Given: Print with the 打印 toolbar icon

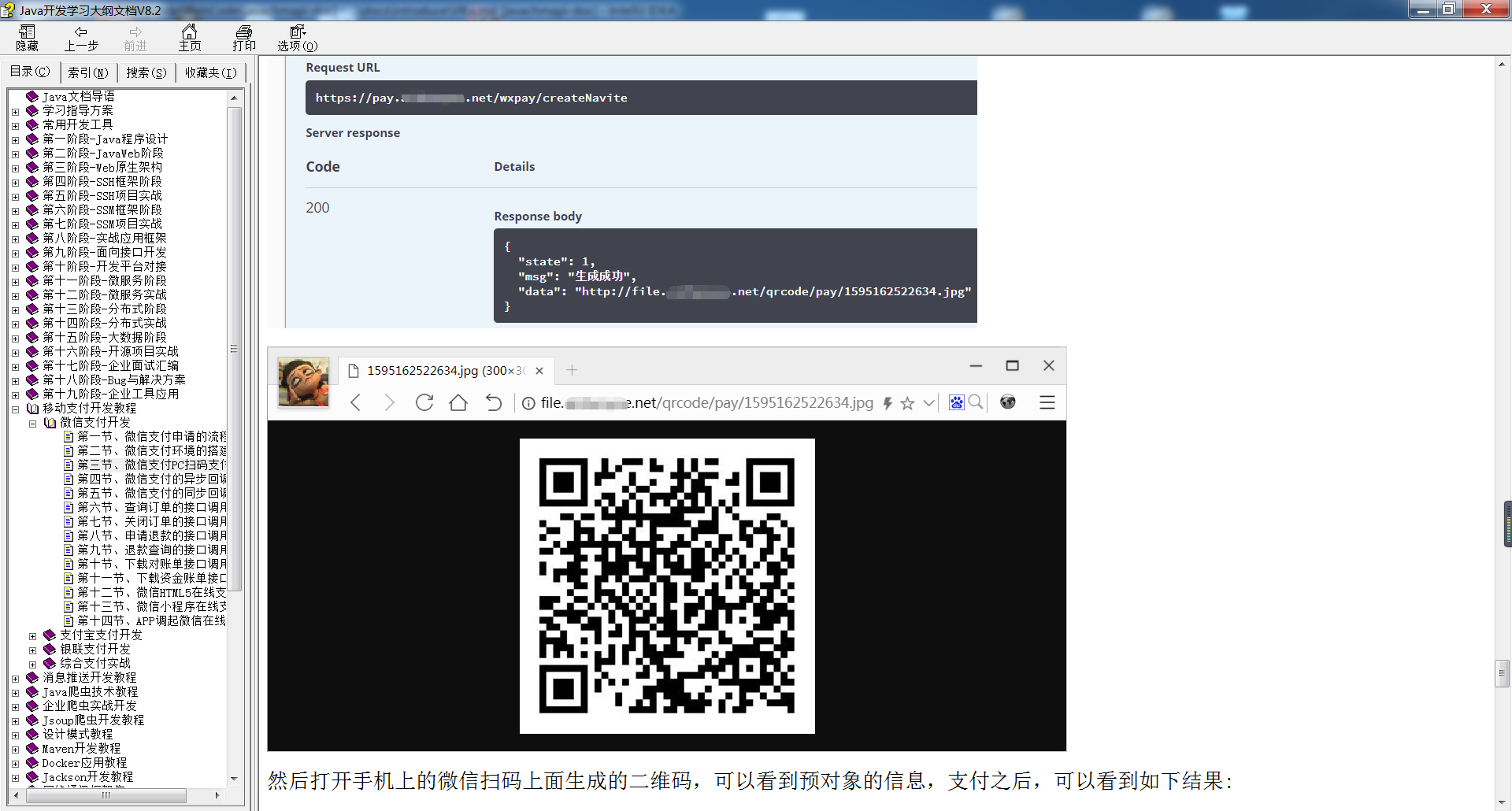Looking at the screenshot, I should (244, 38).
